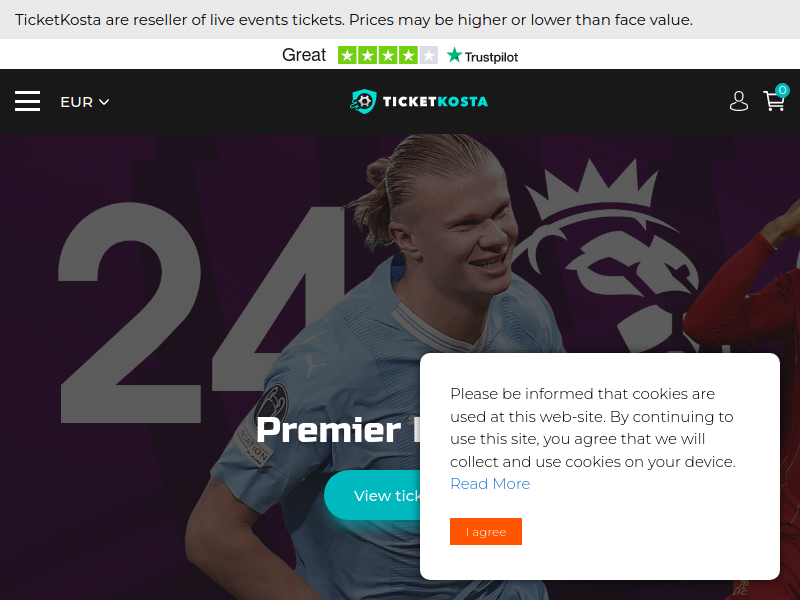The width and height of the screenshot is (800, 600).
Task: Click the I agree cookie button
Action: pos(486,532)
